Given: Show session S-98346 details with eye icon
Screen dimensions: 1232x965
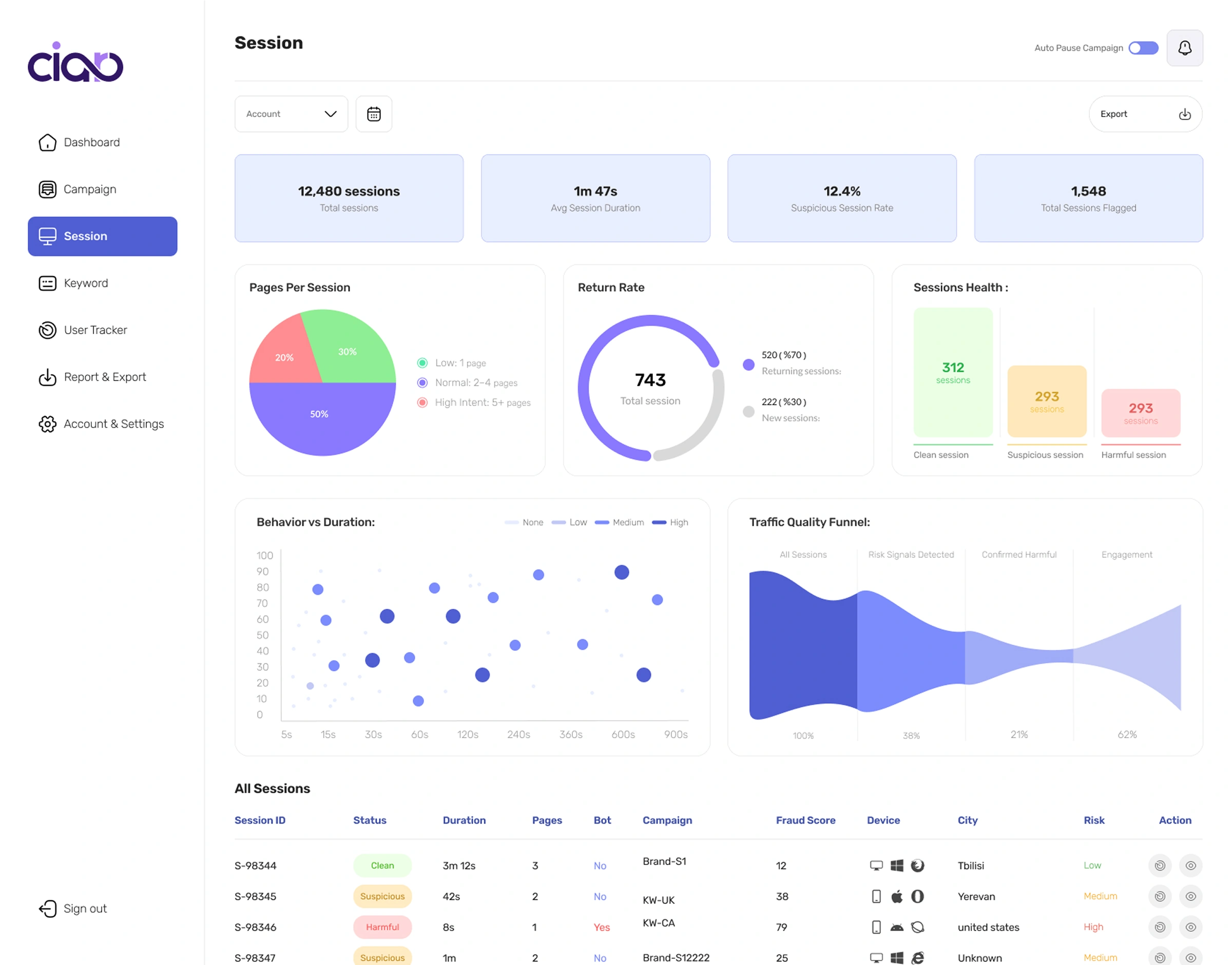Looking at the screenshot, I should pyautogui.click(x=1190, y=927).
